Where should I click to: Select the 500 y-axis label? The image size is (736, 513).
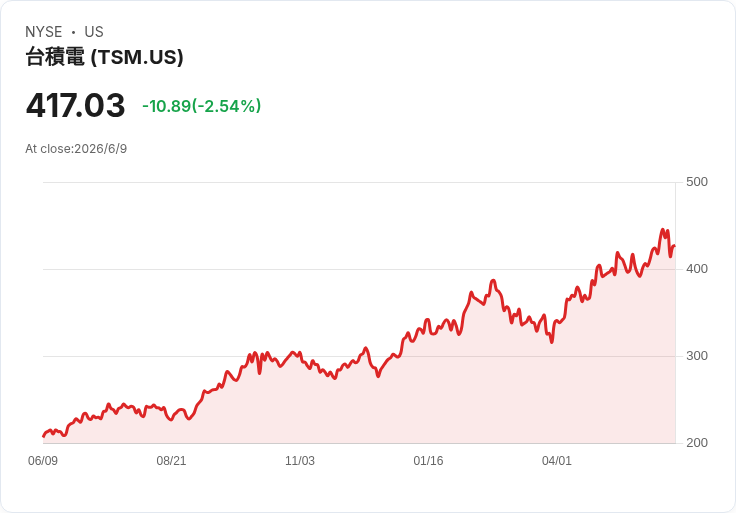(697, 182)
